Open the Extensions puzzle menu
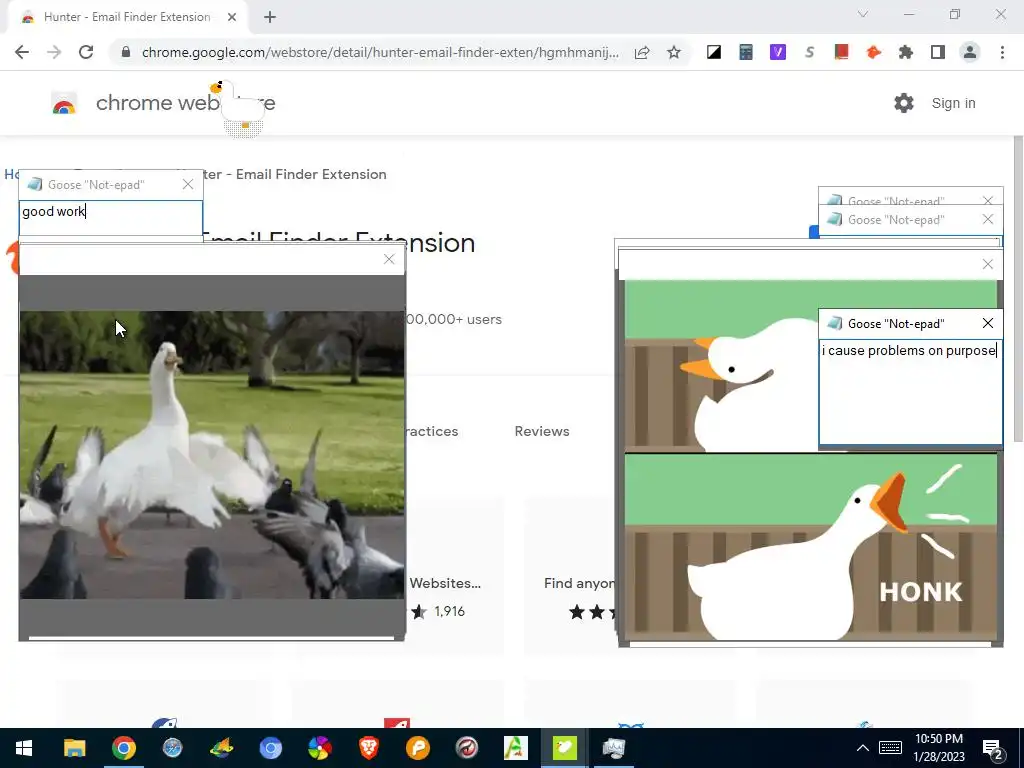The image size is (1024, 768). [x=906, y=52]
